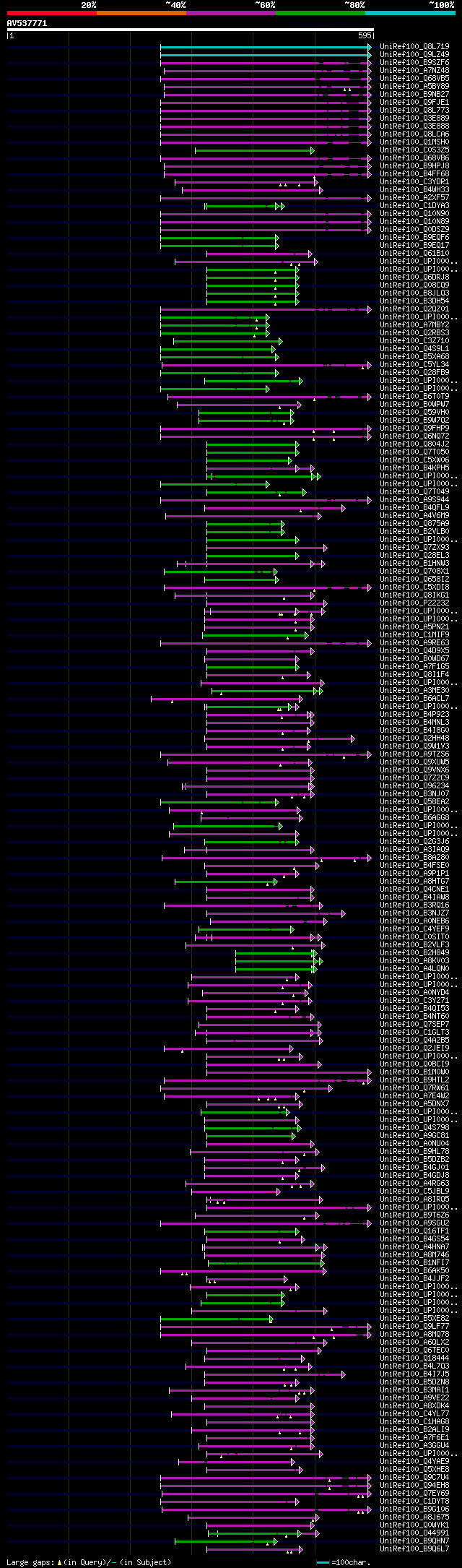
Task: Open hit UniRef100_B9SZF6
Action: click(414, 63)
